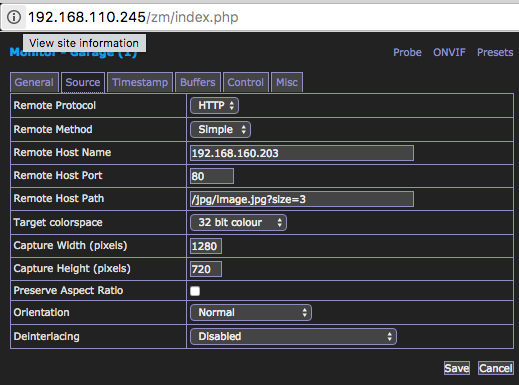The width and height of the screenshot is (519, 385).
Task: Open the Target colorspace dropdown
Action: tap(238, 222)
